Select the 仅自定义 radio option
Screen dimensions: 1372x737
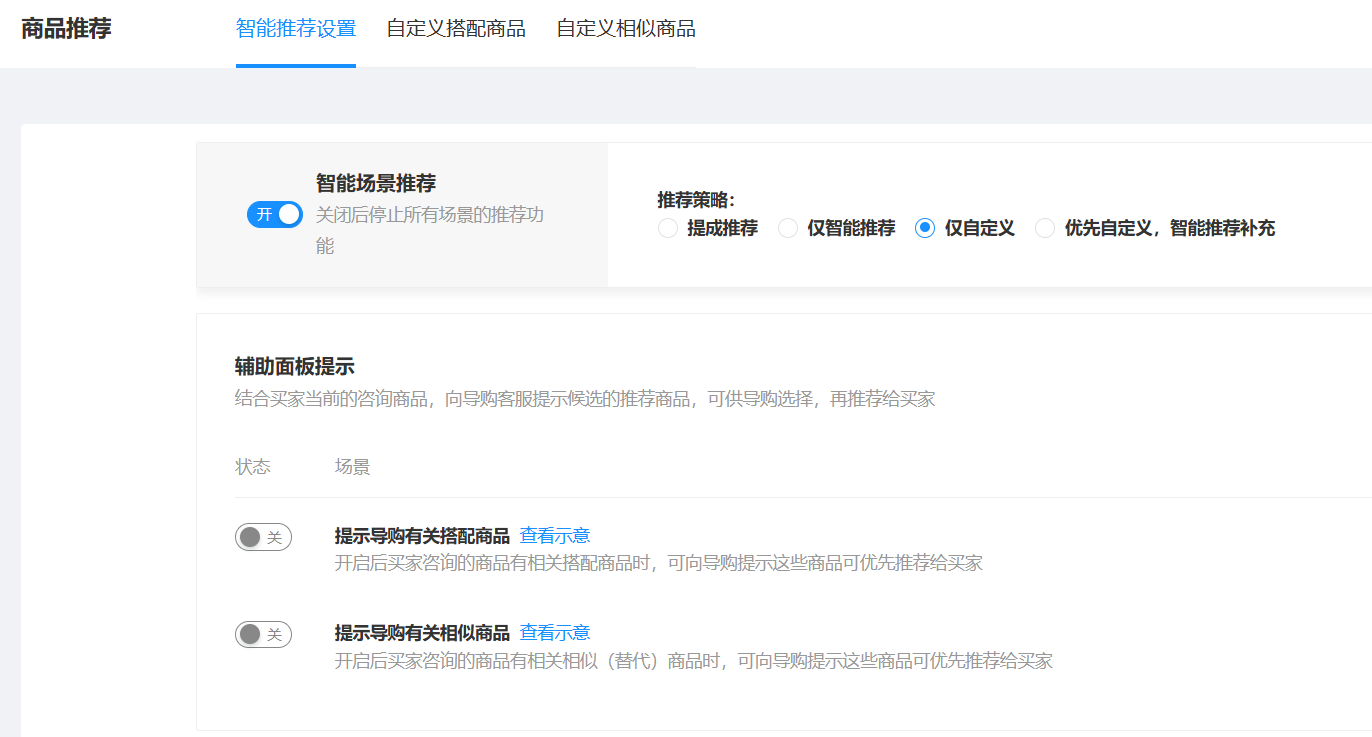click(x=925, y=228)
